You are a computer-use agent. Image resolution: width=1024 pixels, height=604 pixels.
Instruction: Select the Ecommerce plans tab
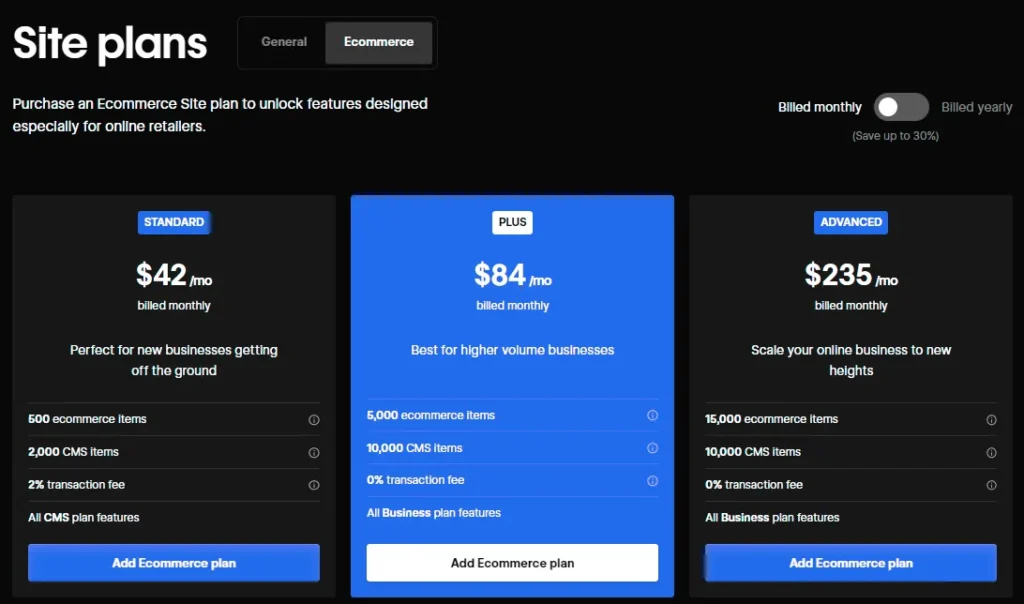[378, 42]
